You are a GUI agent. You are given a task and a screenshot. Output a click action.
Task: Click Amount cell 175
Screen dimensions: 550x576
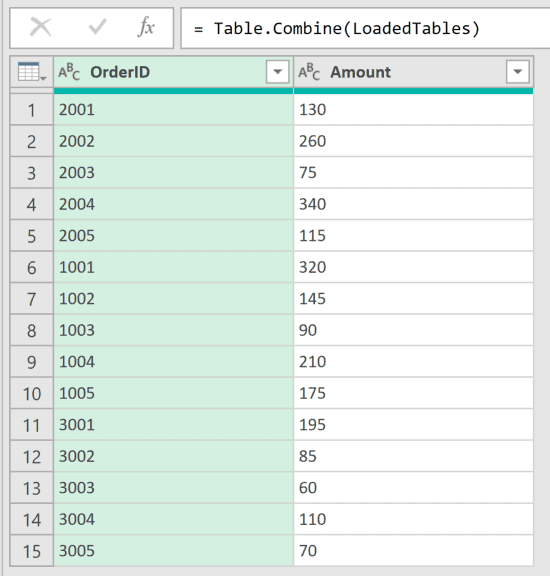tap(413, 393)
